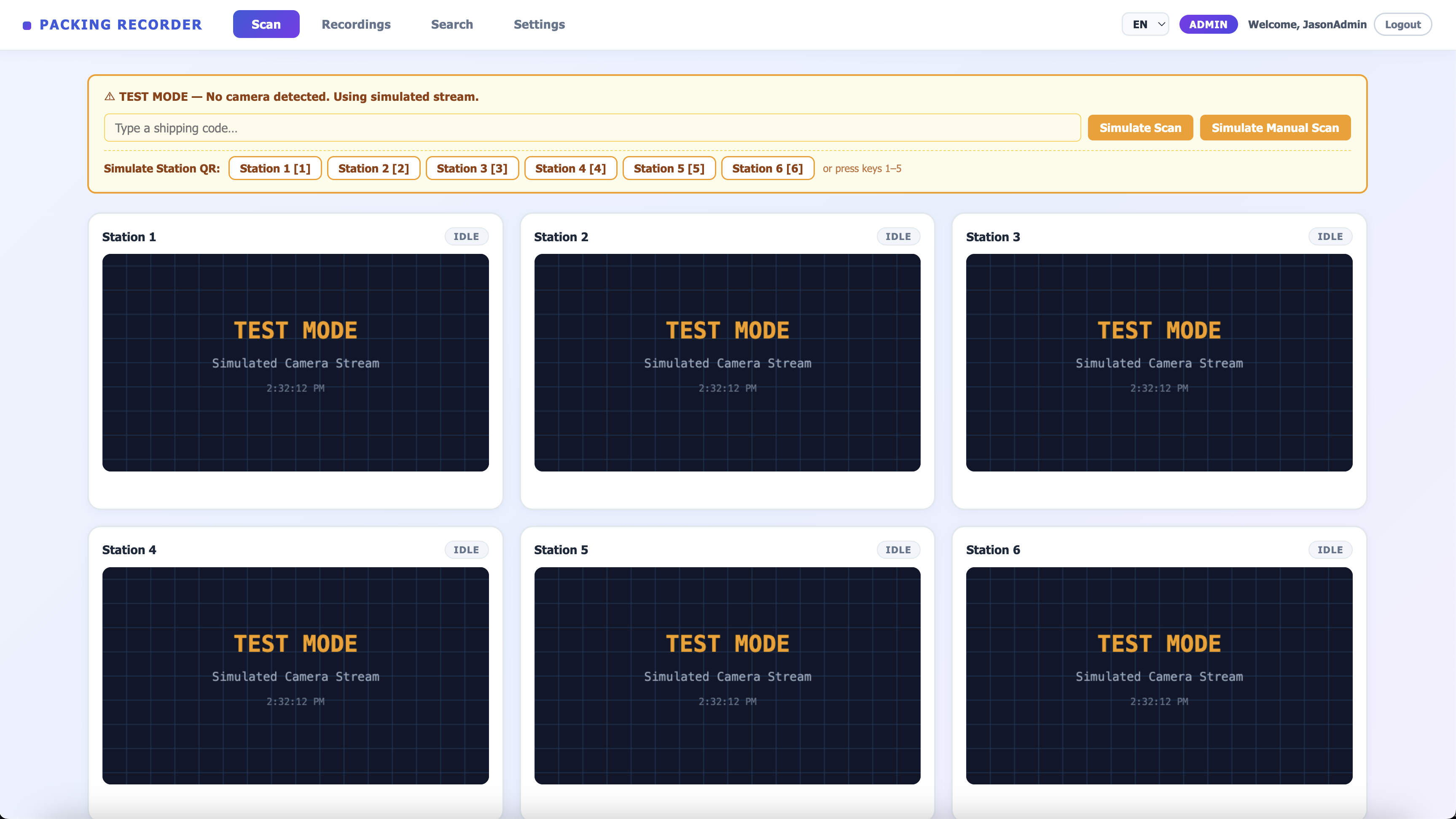Click the Station 3 simulated camera stream
The width and height of the screenshot is (1456, 819).
[x=1159, y=363]
